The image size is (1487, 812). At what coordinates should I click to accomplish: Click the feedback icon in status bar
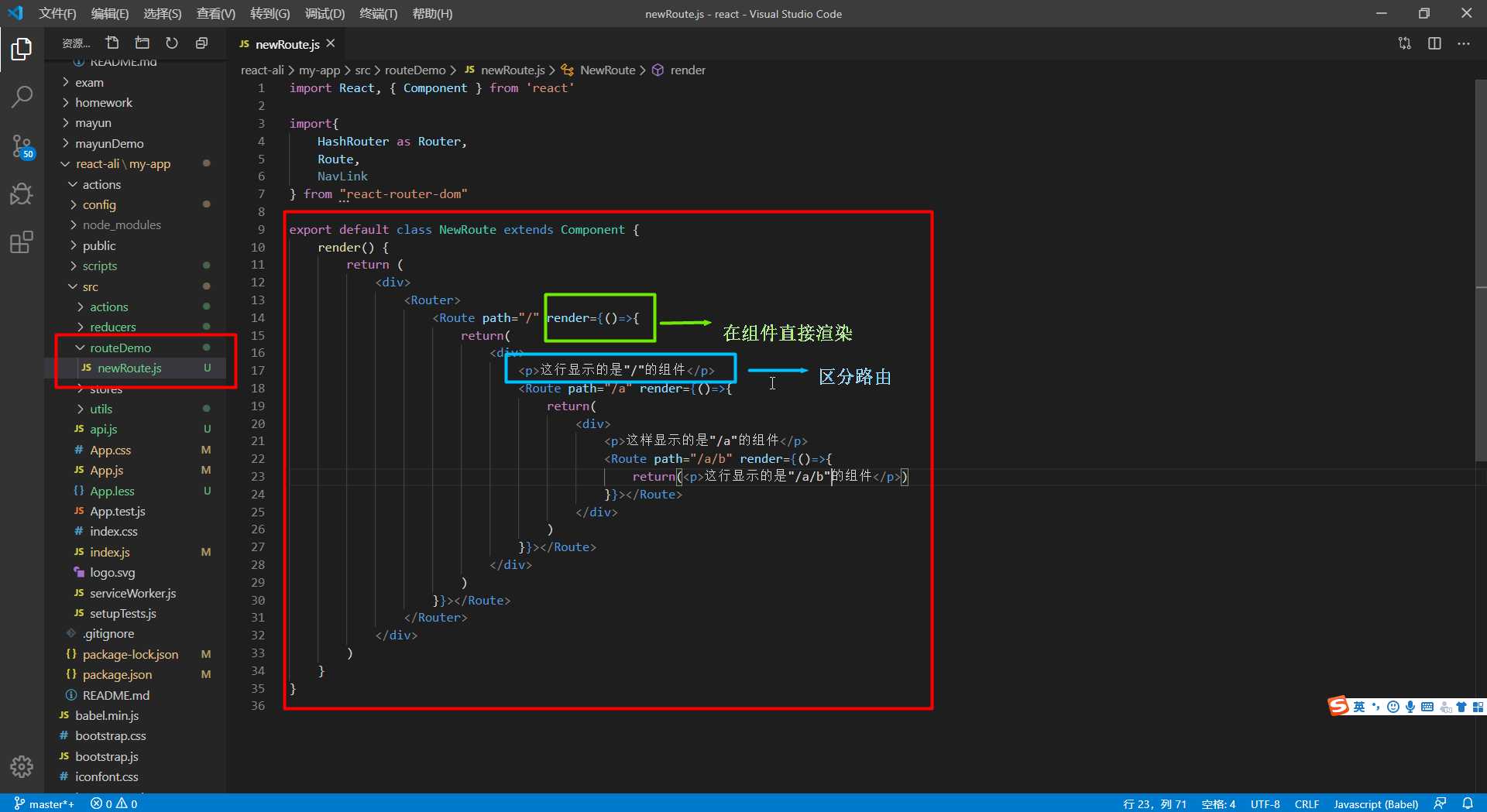coord(1440,803)
